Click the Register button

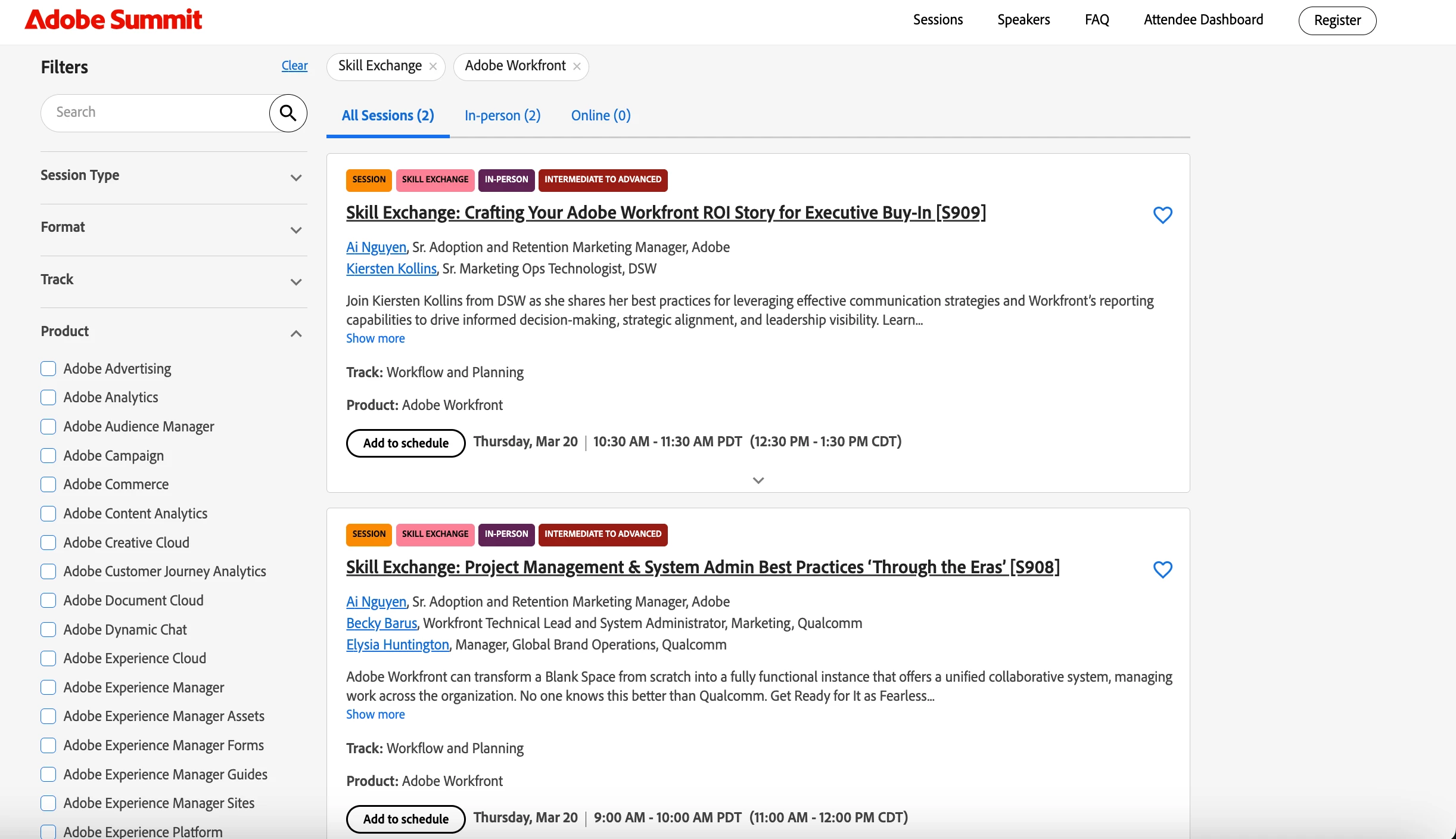[1337, 21]
